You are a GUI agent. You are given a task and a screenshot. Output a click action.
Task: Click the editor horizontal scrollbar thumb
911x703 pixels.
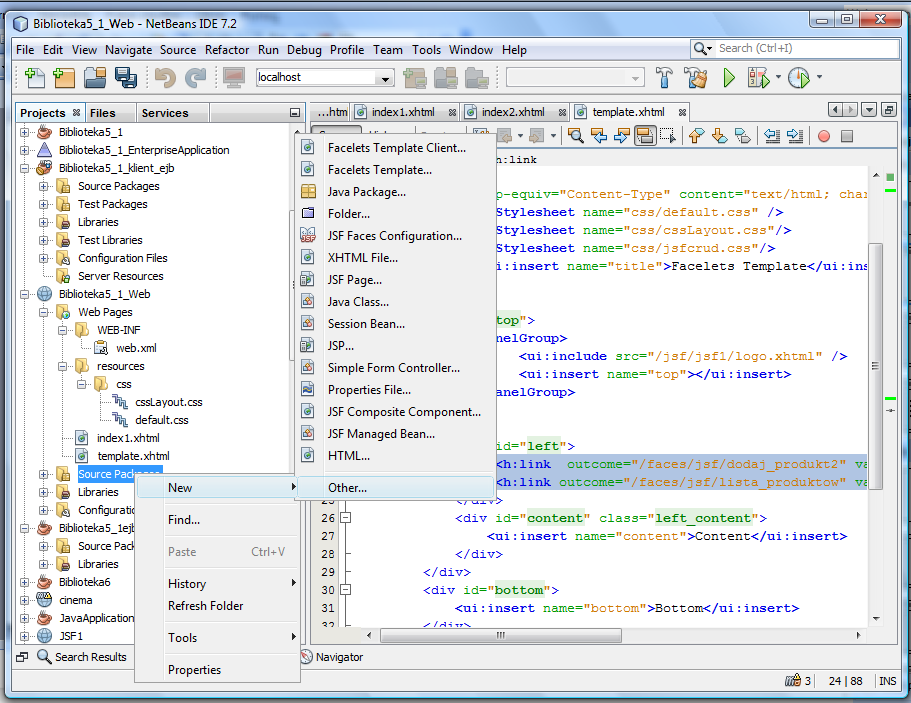(x=500, y=636)
